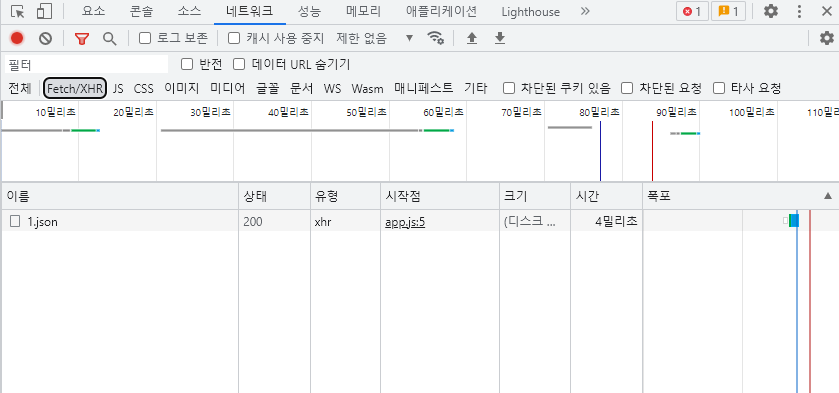Tick the checkbox beside 1.json

pyautogui.click(x=16, y=221)
